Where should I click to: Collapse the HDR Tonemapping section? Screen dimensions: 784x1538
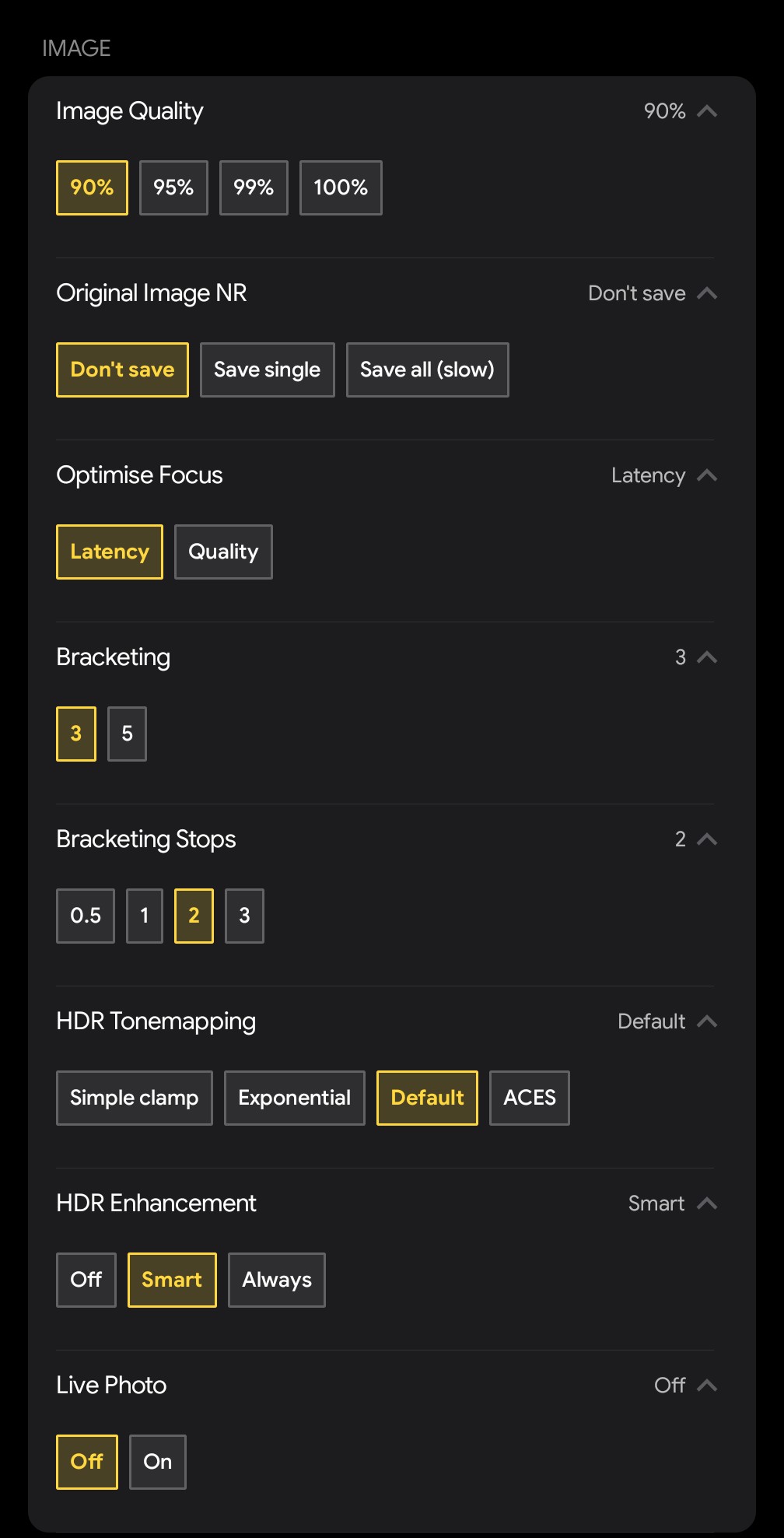click(x=706, y=1021)
